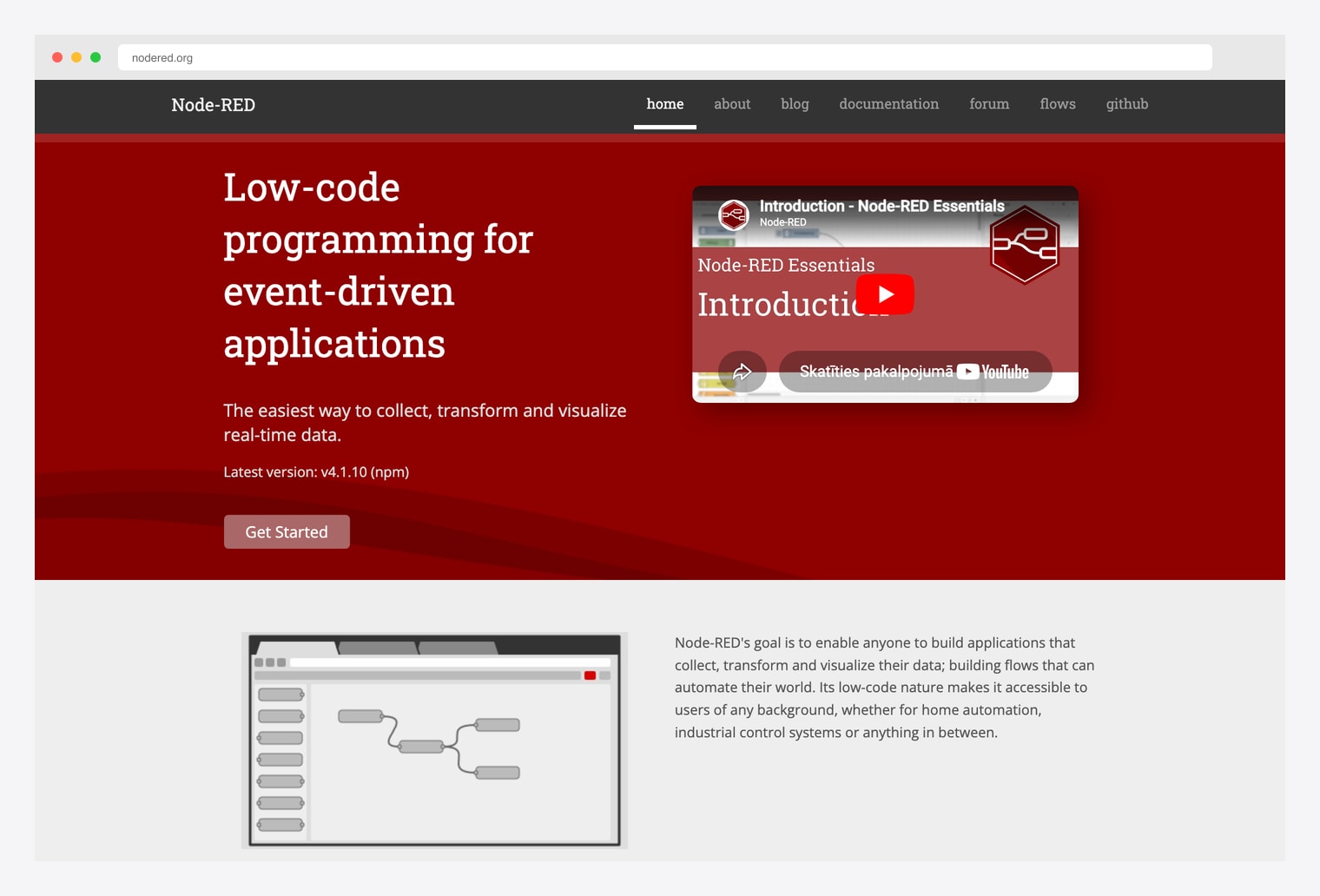Play the Introduction video via red YouTube button
The width and height of the screenshot is (1320, 896).
[885, 294]
